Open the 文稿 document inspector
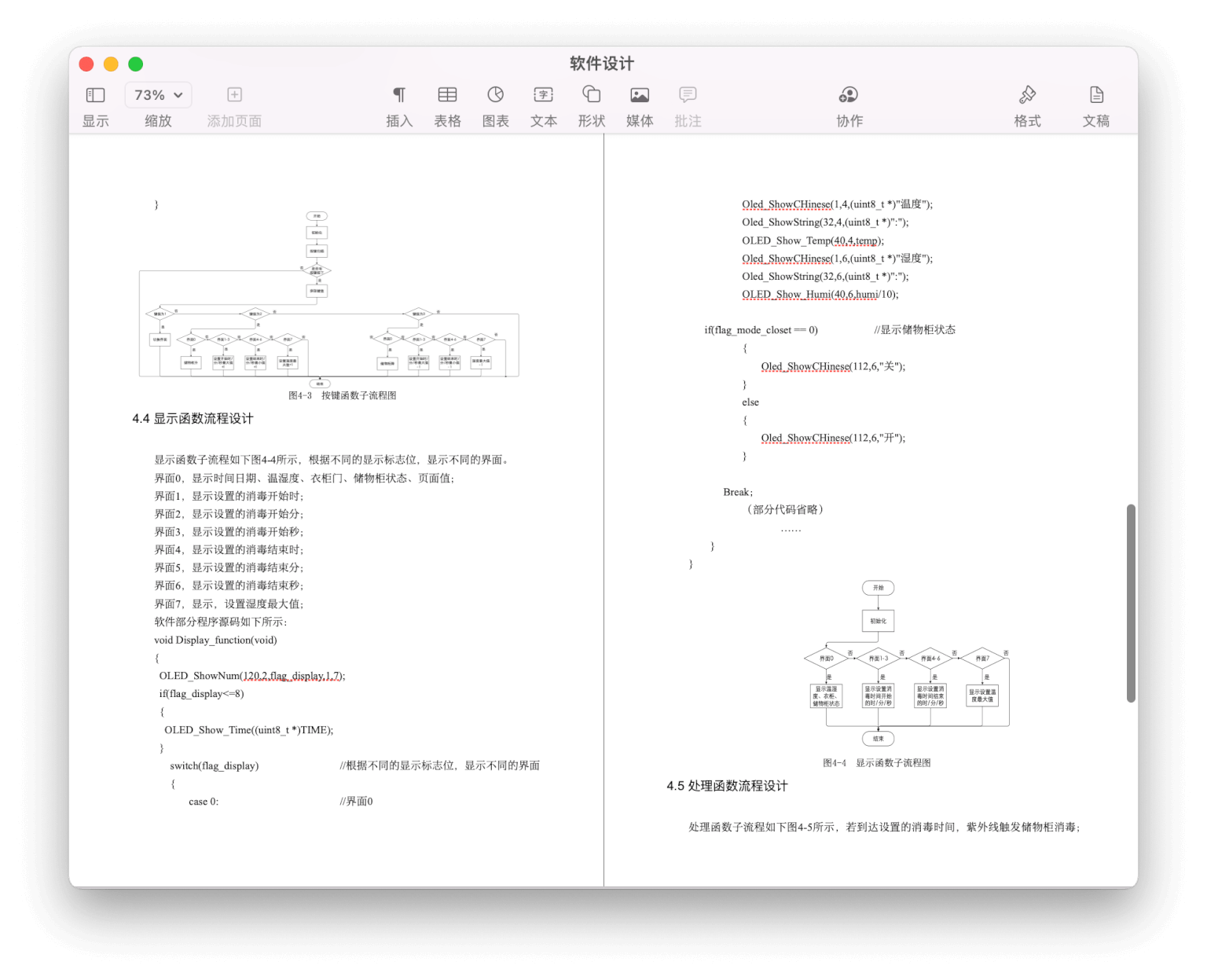The width and height of the screenshot is (1207, 980). tap(1096, 95)
